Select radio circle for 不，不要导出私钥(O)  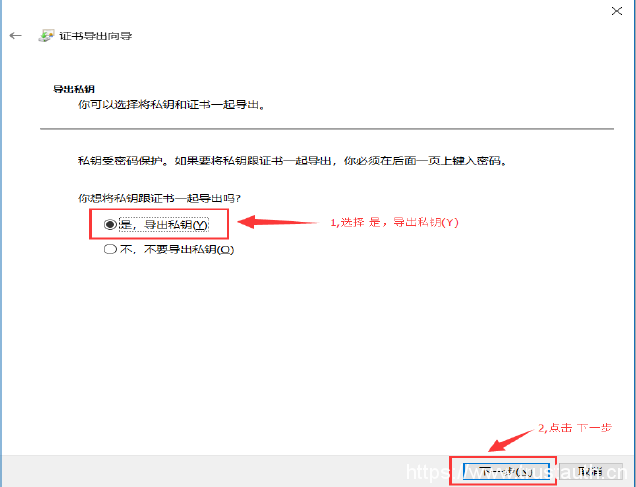click(110, 249)
